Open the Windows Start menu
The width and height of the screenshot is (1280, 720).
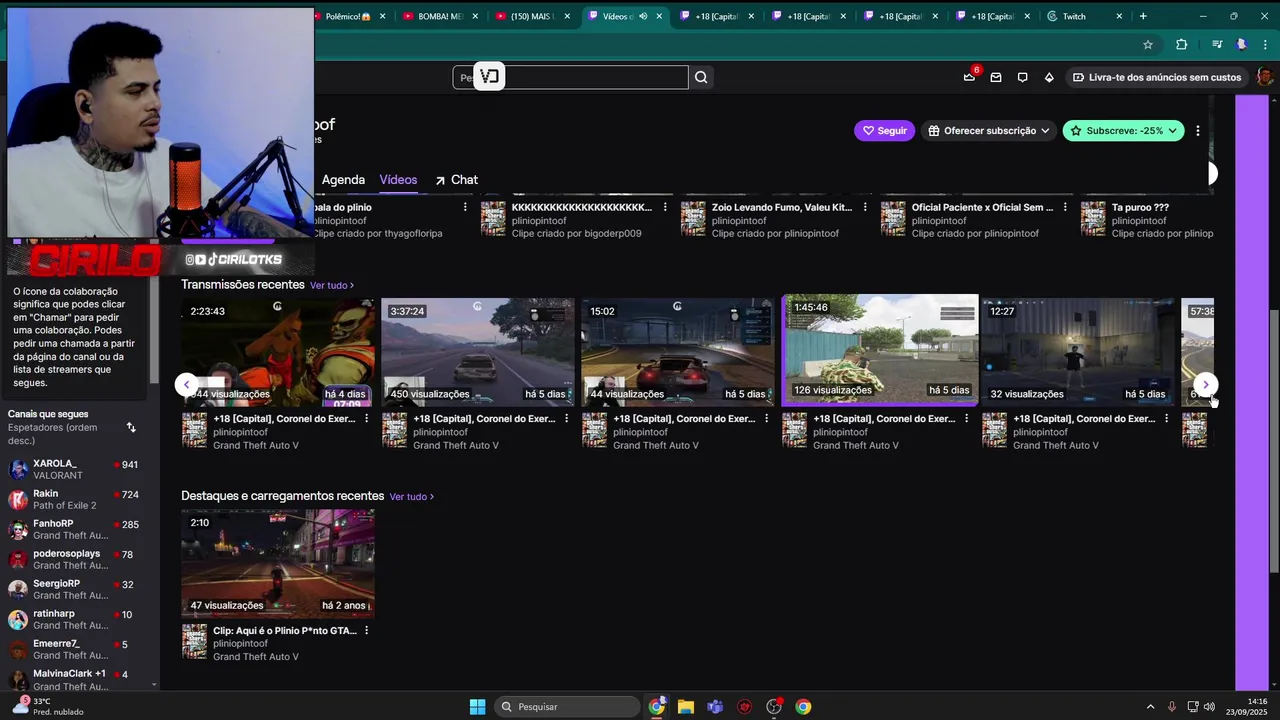tap(478, 707)
